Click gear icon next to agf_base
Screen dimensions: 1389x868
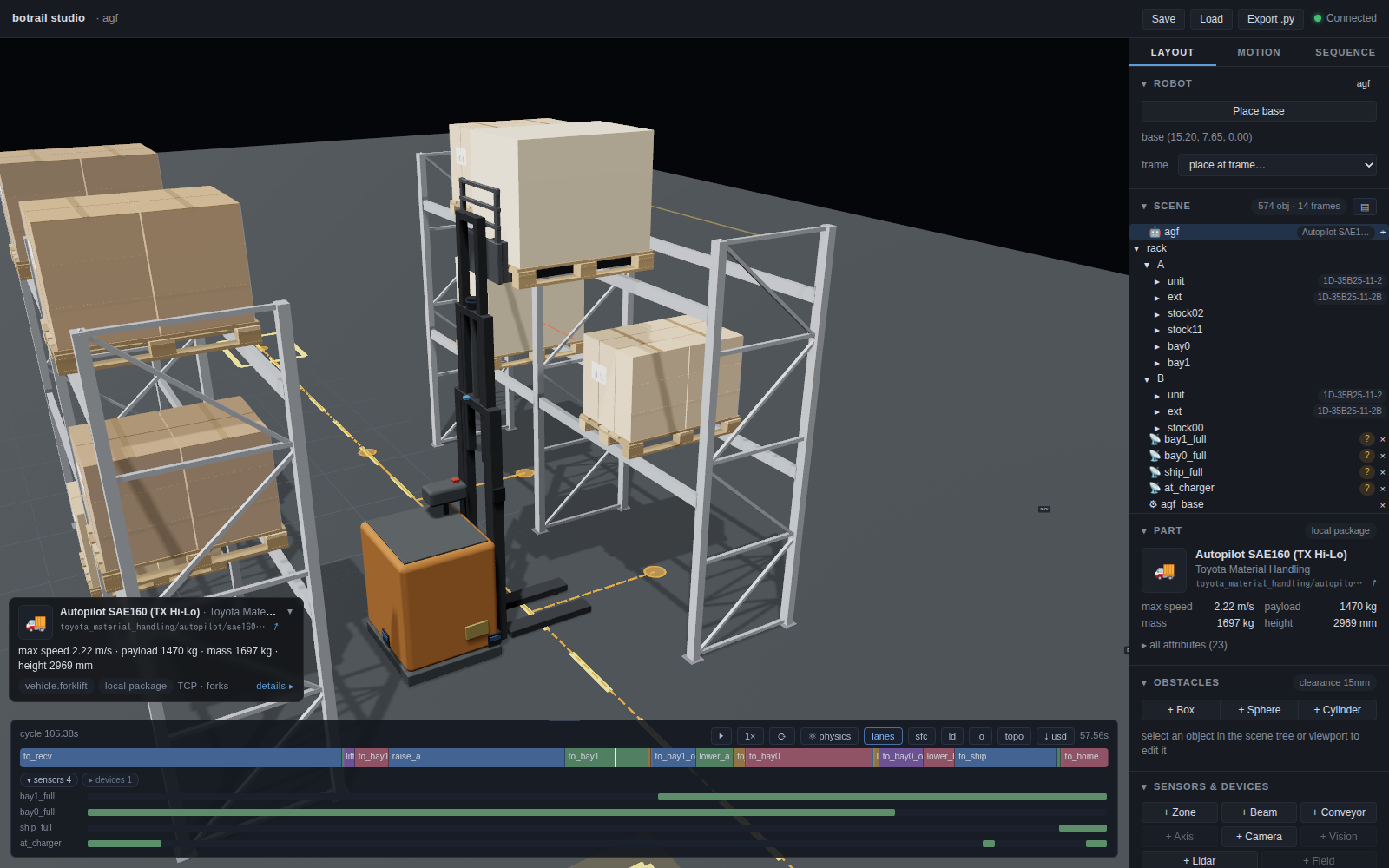(x=1154, y=504)
